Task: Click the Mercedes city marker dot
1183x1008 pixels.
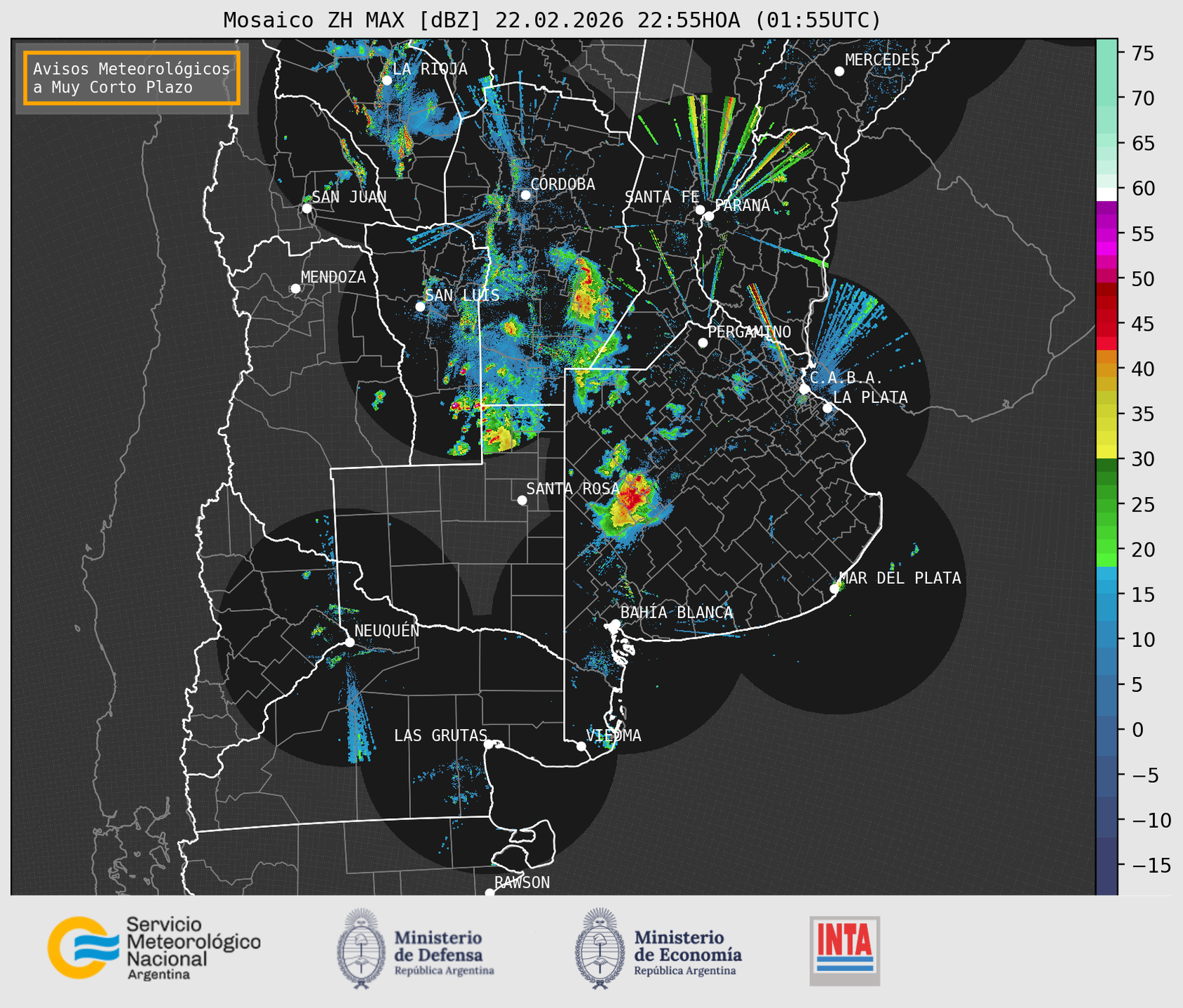Action: (839, 71)
